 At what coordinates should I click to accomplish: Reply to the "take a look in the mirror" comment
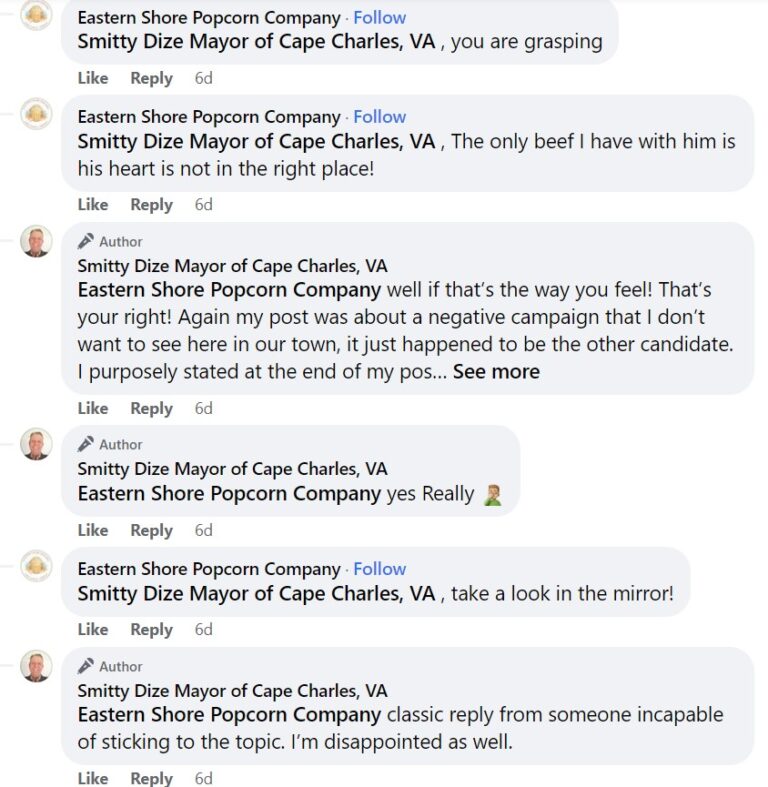pos(151,630)
